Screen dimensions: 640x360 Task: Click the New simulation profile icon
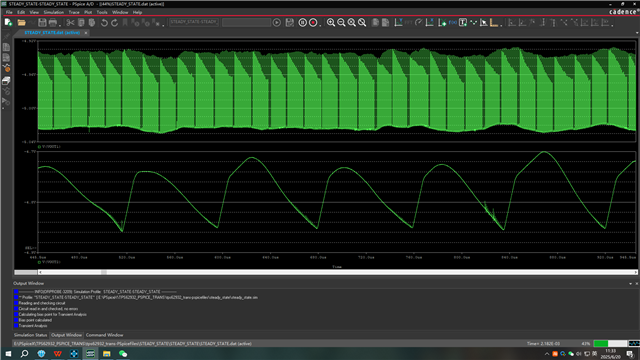(x=8, y=22)
